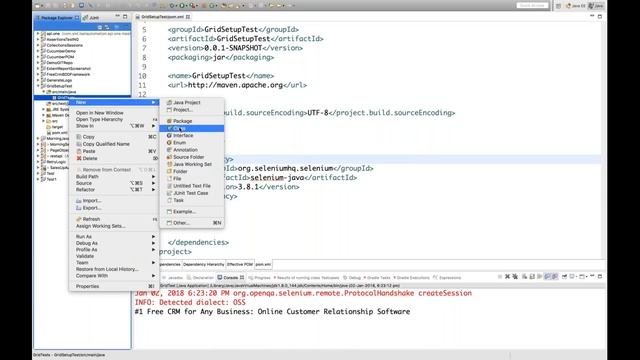This screenshot has width=640, height=360.
Task: Select src/main/java source folder
Action: tap(64, 92)
